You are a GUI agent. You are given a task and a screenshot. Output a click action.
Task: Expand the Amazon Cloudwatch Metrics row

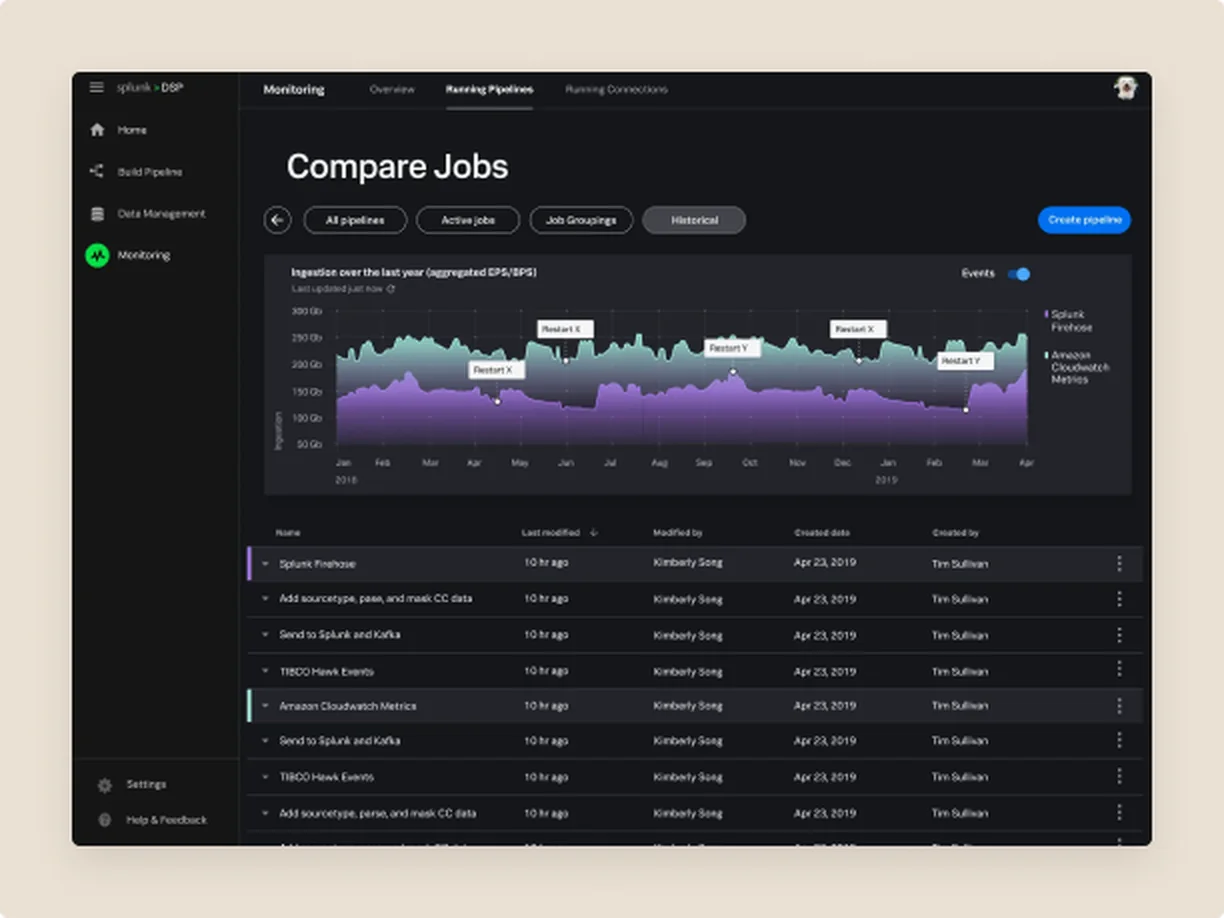pos(265,706)
